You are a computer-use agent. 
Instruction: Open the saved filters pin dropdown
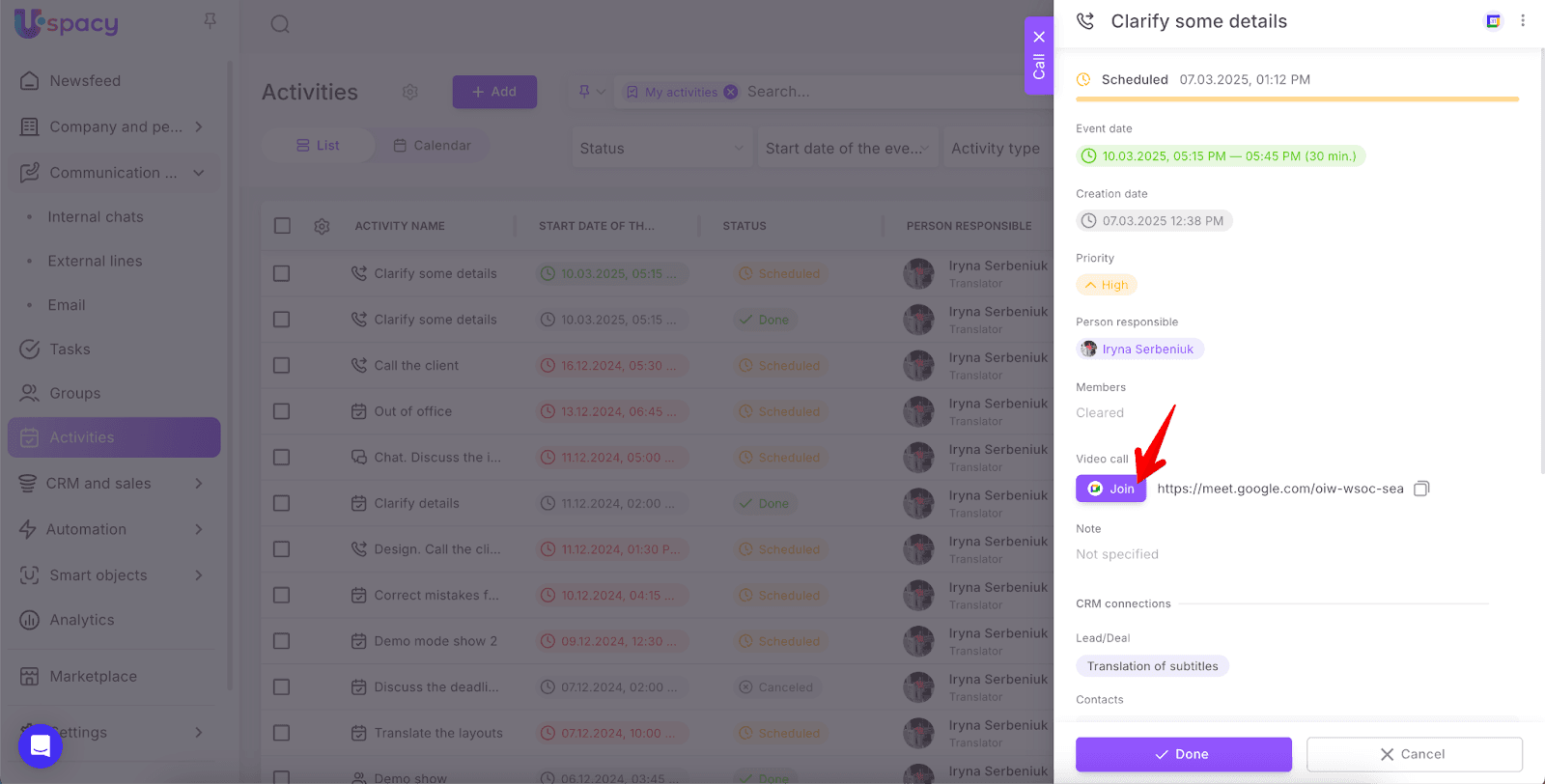point(591,92)
